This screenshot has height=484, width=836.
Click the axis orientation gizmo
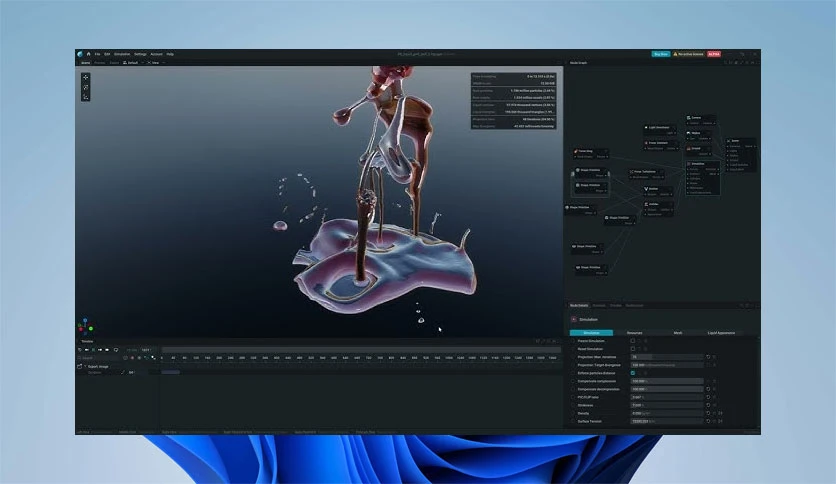click(85, 326)
